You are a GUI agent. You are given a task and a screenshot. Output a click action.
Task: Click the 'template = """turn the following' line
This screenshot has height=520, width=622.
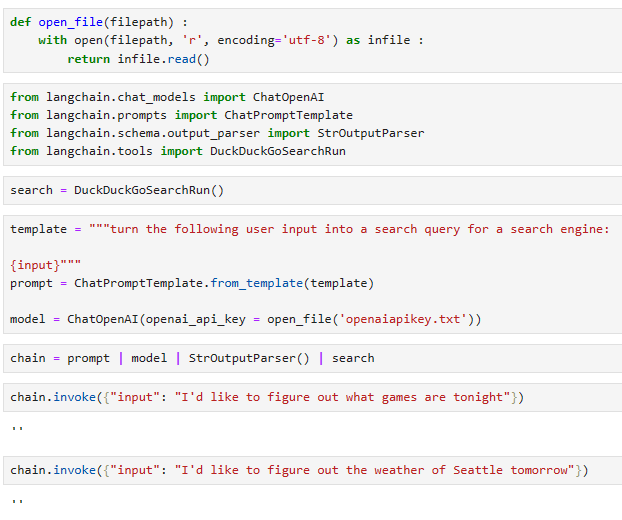point(309,229)
